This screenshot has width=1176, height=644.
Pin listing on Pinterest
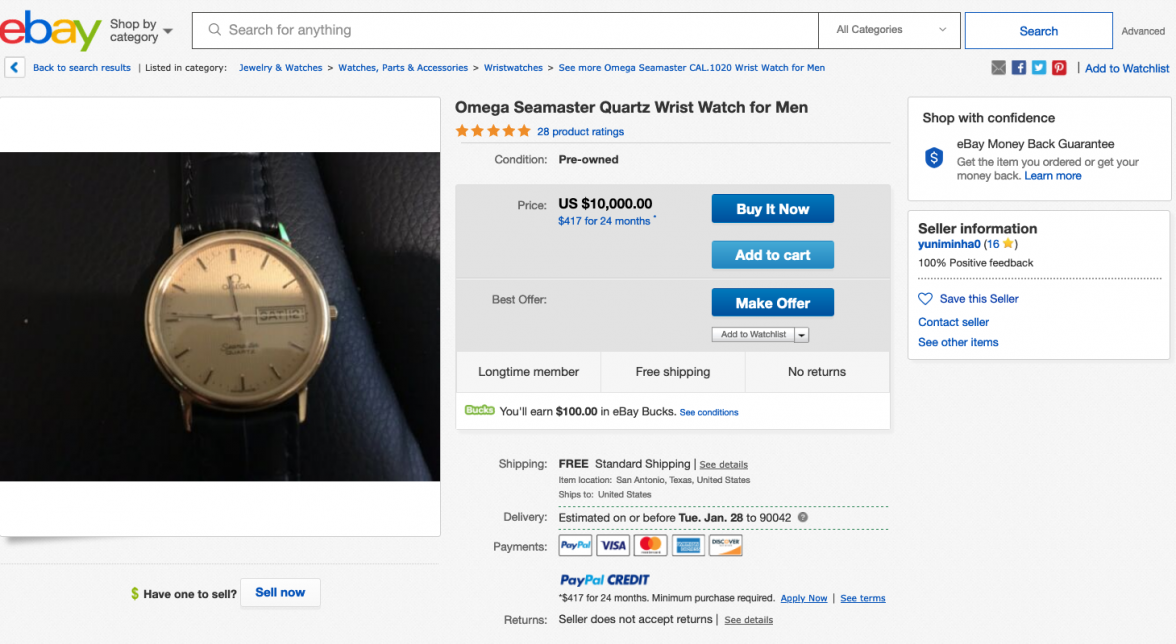point(1059,68)
